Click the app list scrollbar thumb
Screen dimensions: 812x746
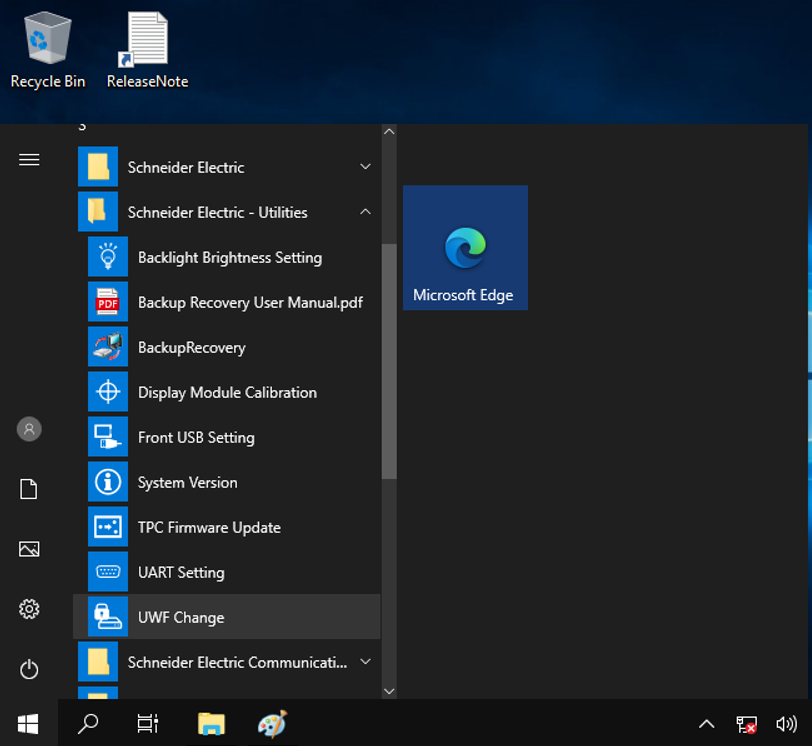point(389,361)
